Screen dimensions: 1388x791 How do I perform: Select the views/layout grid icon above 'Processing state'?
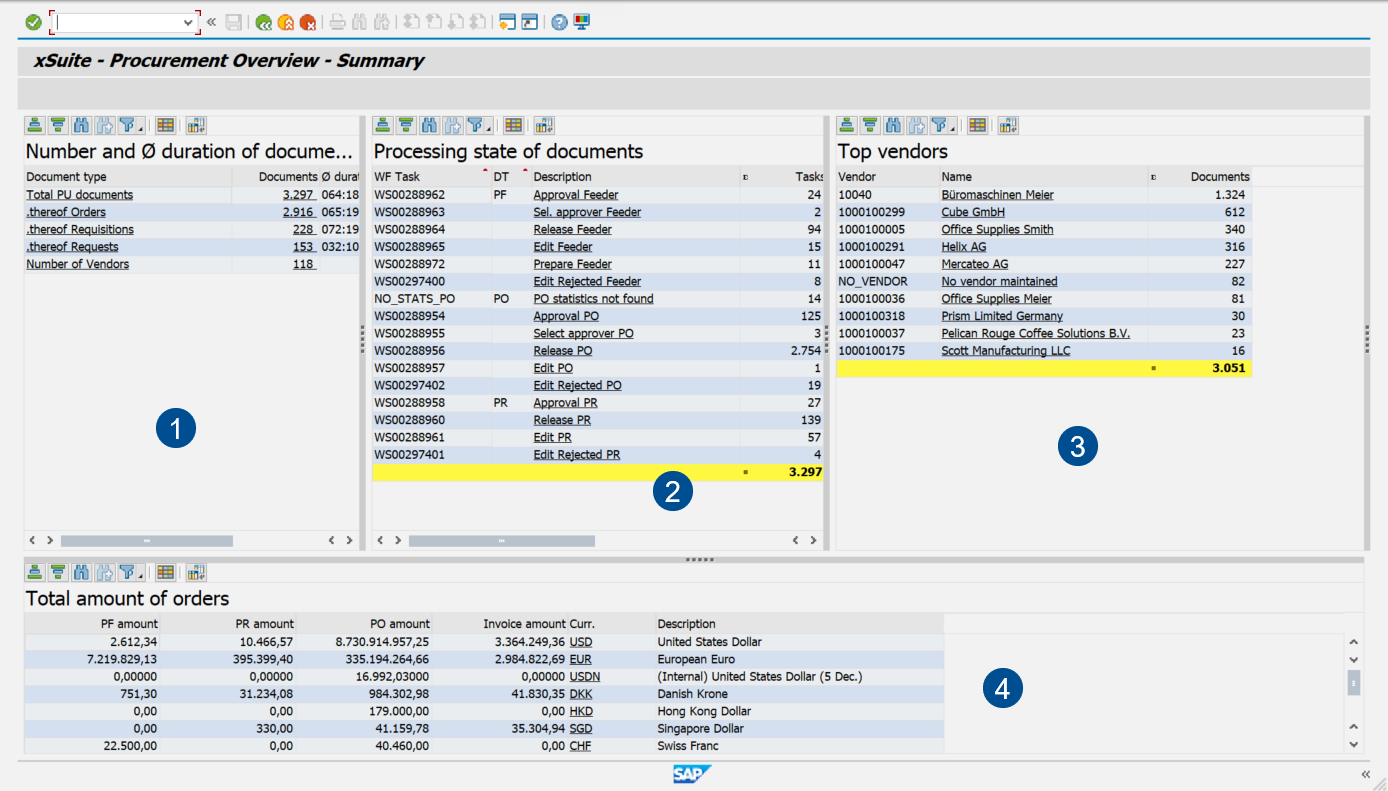tap(513, 125)
